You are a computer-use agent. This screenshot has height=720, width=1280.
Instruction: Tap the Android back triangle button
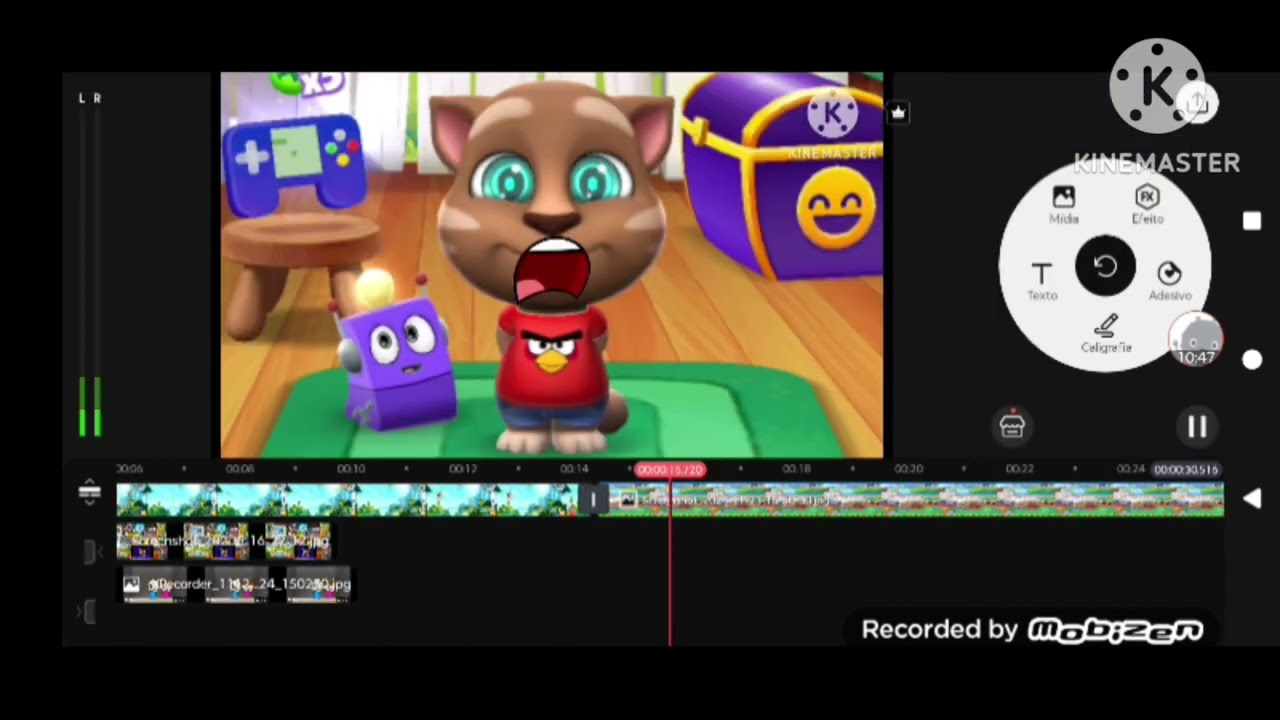click(x=1252, y=499)
